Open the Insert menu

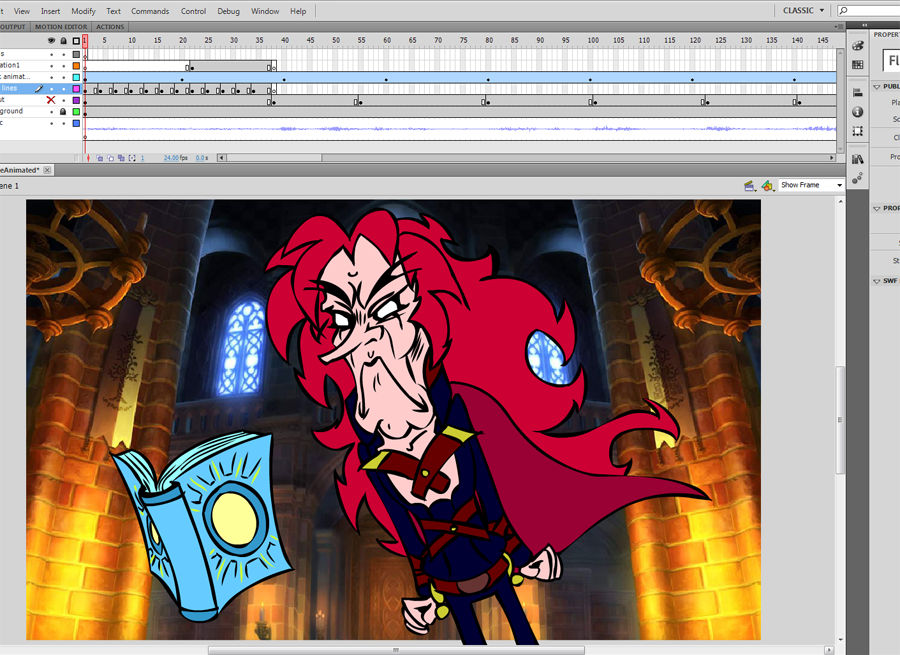pos(51,11)
